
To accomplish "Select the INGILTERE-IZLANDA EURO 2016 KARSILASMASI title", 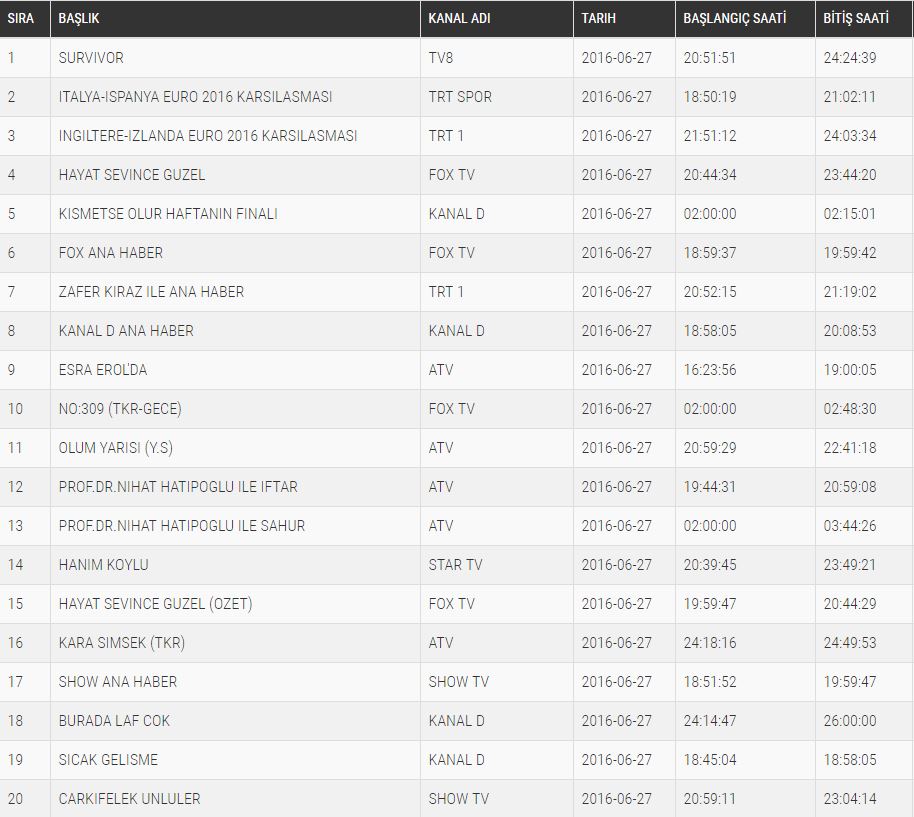I will tap(208, 136).
